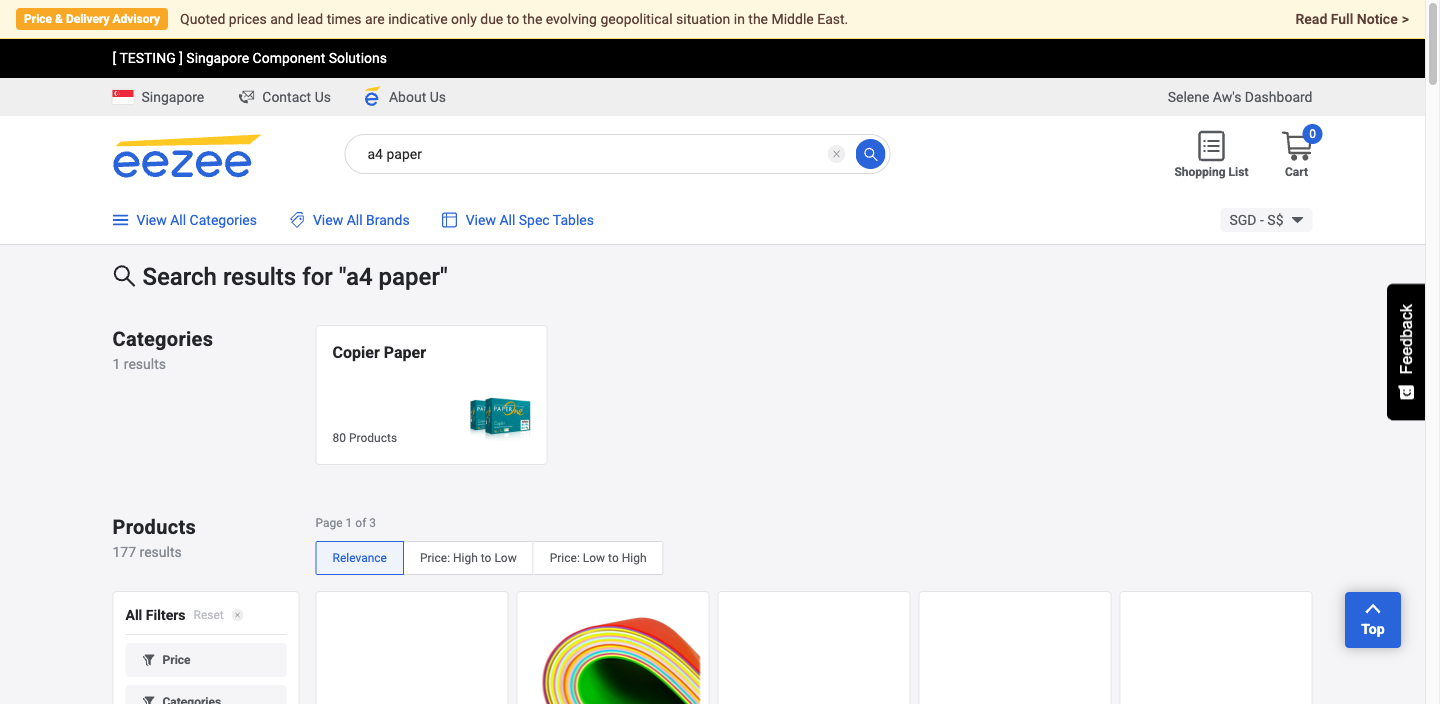Click the Contact Us envelope icon

pos(246,97)
